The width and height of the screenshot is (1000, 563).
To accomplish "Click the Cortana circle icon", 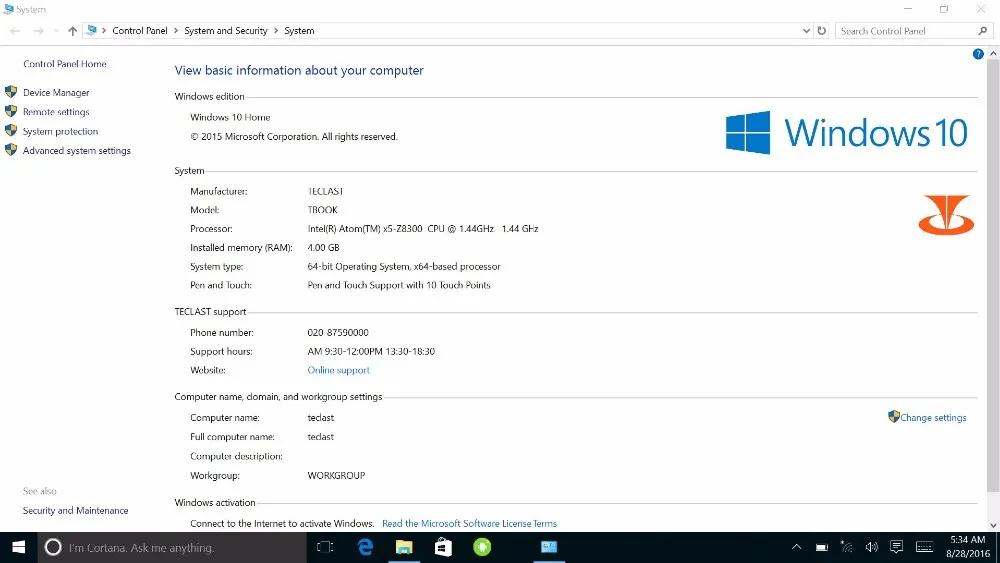I will click(x=53, y=547).
